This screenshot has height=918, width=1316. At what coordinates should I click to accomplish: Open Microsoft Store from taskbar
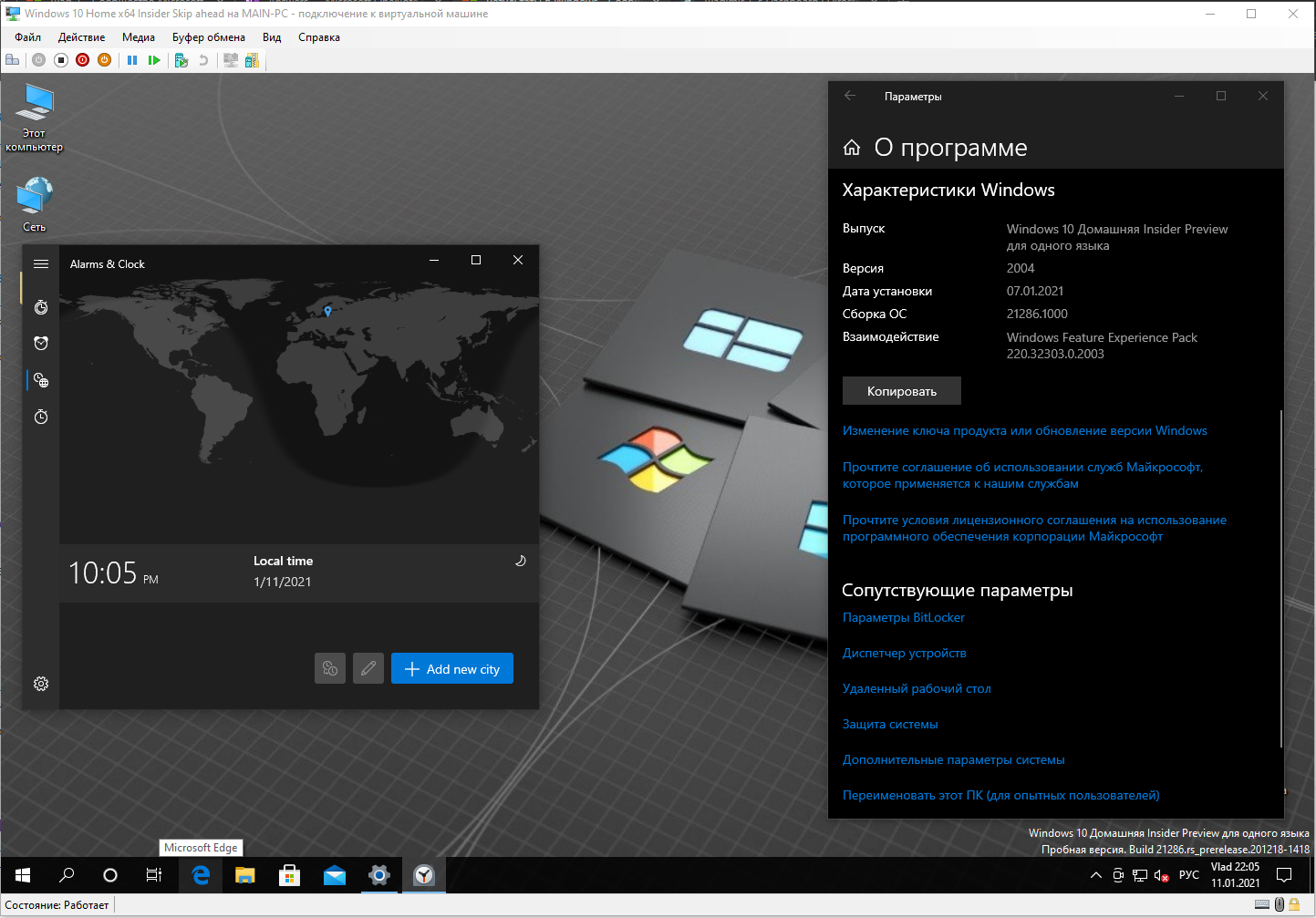click(289, 875)
